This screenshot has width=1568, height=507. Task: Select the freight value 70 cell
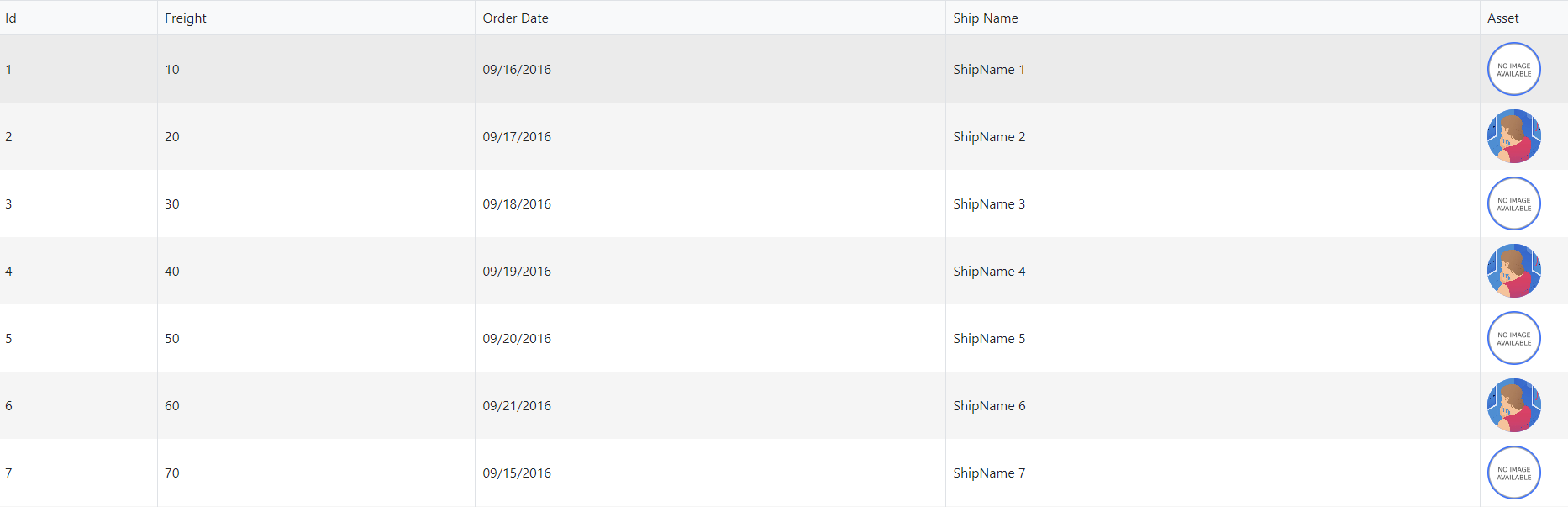coord(172,473)
